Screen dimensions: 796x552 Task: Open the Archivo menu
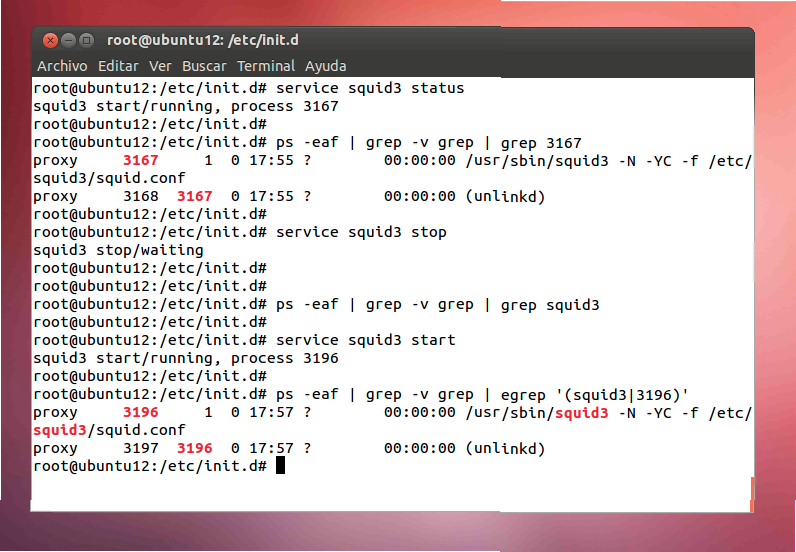click(62, 66)
